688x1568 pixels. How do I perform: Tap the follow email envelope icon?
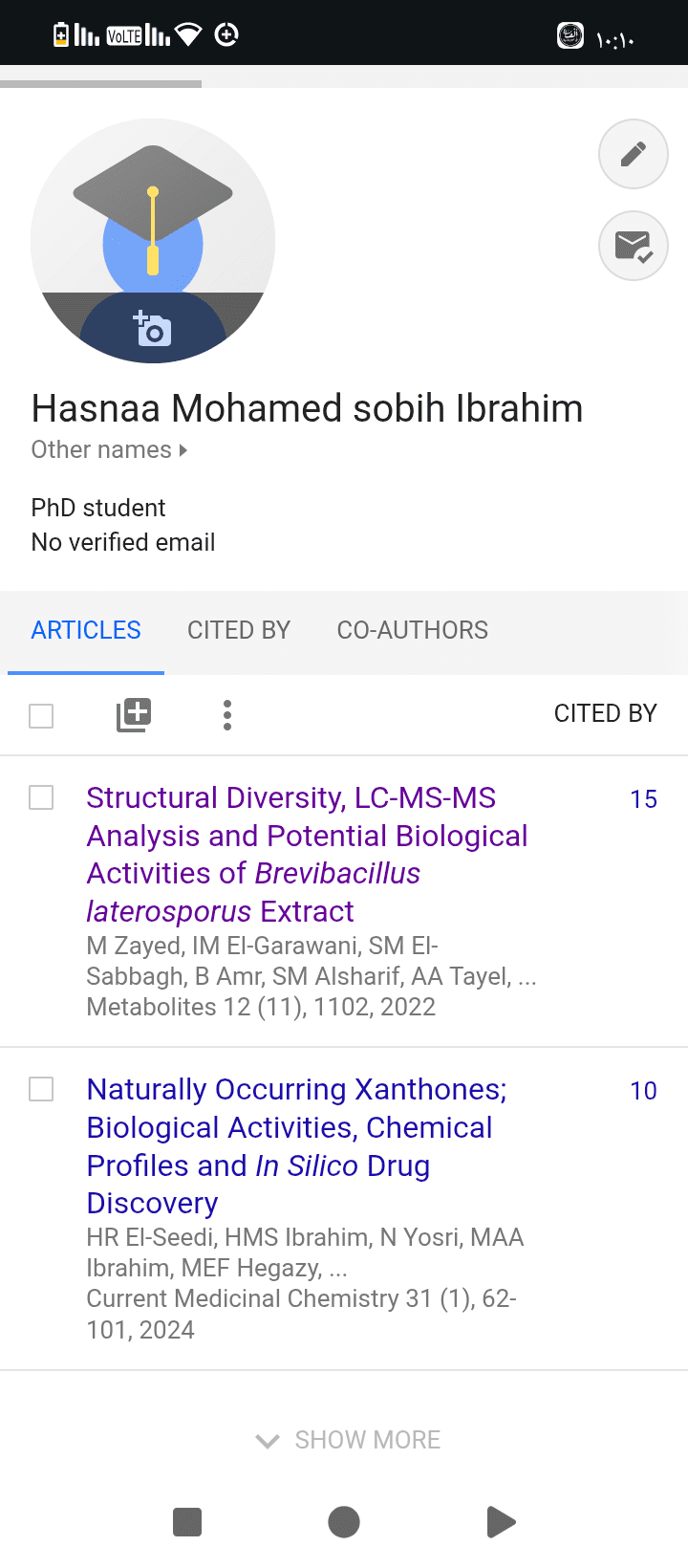633,246
